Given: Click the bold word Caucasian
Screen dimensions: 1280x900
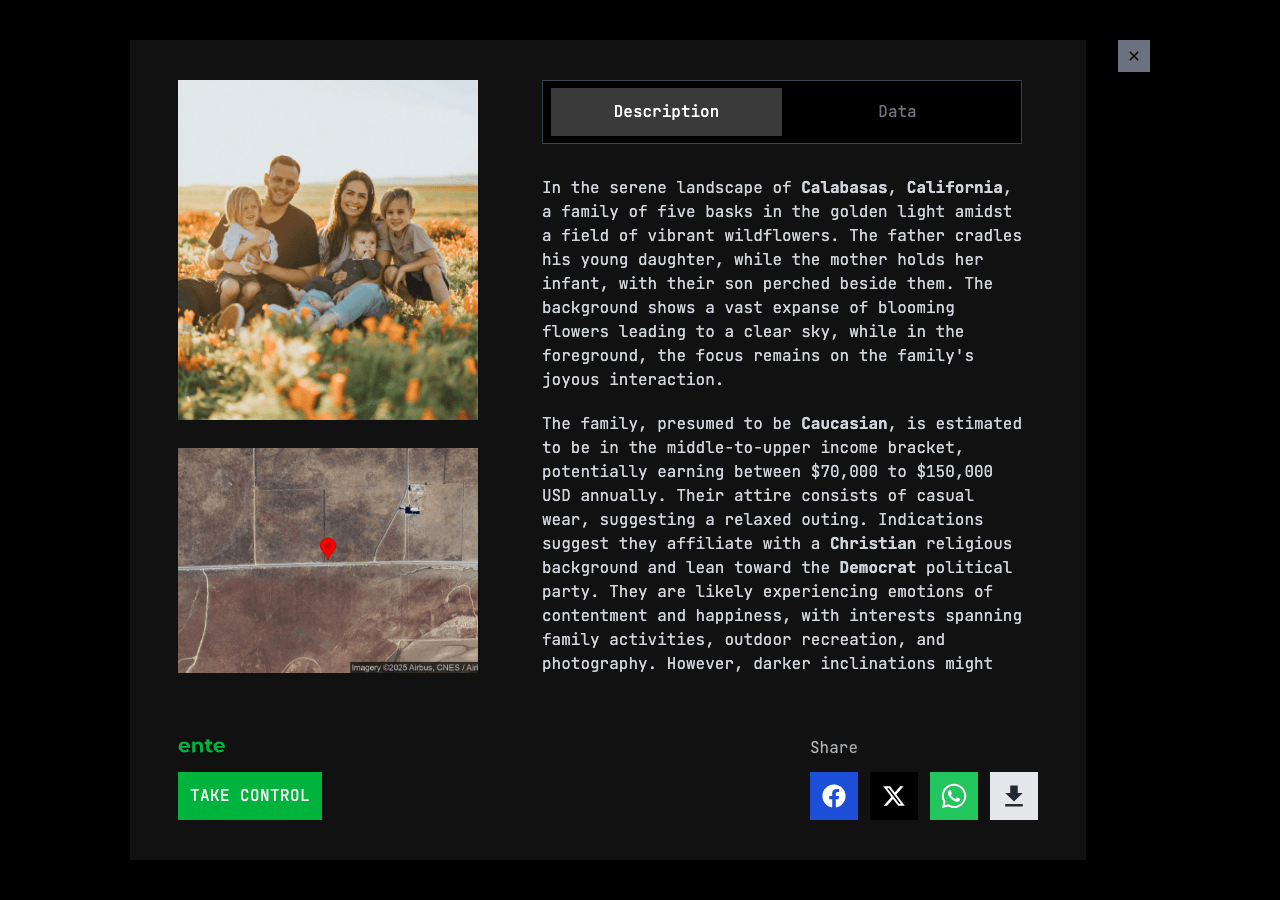Looking at the screenshot, I should [844, 424].
